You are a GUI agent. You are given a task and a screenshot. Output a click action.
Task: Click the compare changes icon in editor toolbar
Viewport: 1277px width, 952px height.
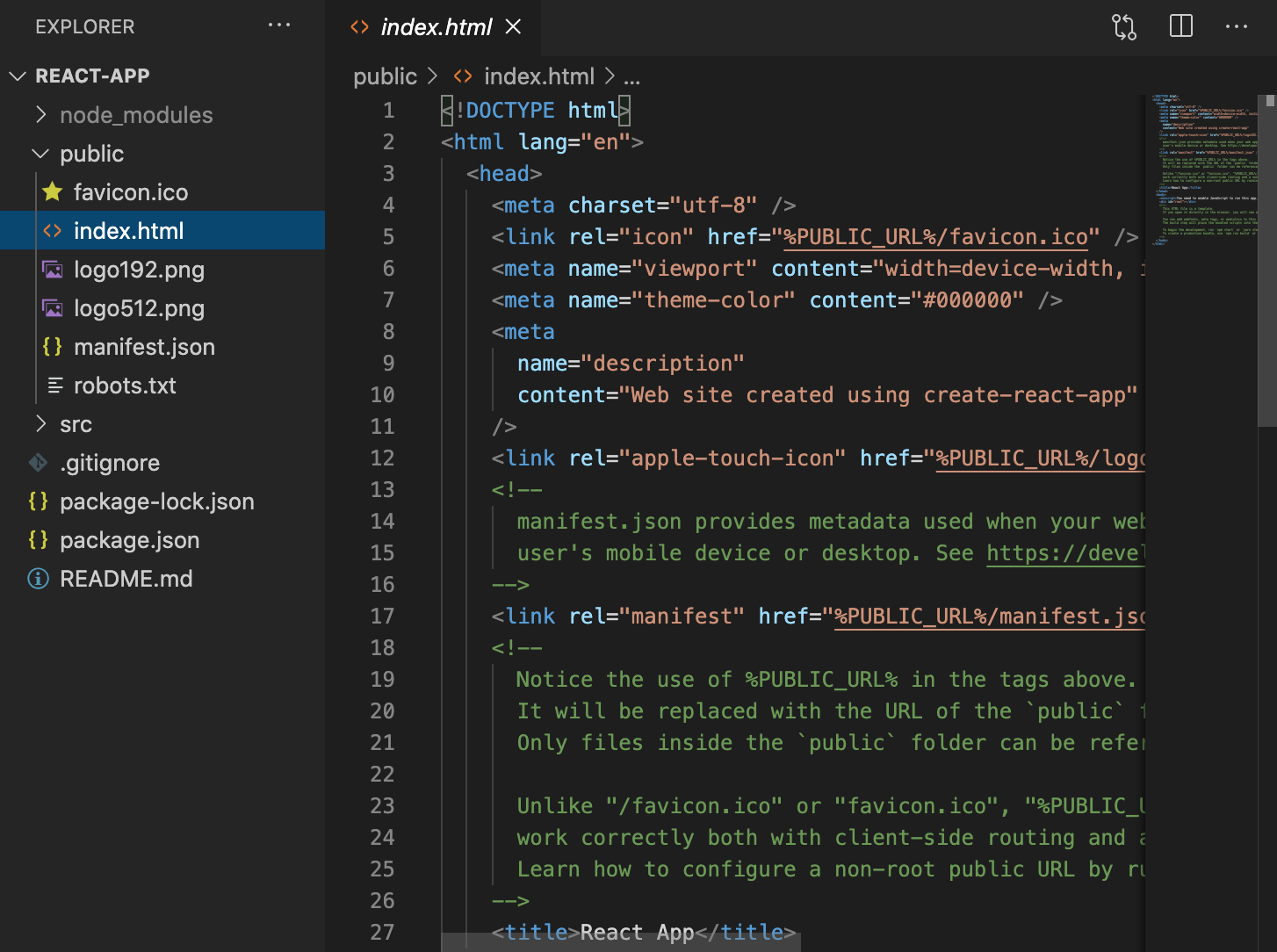[x=1124, y=26]
